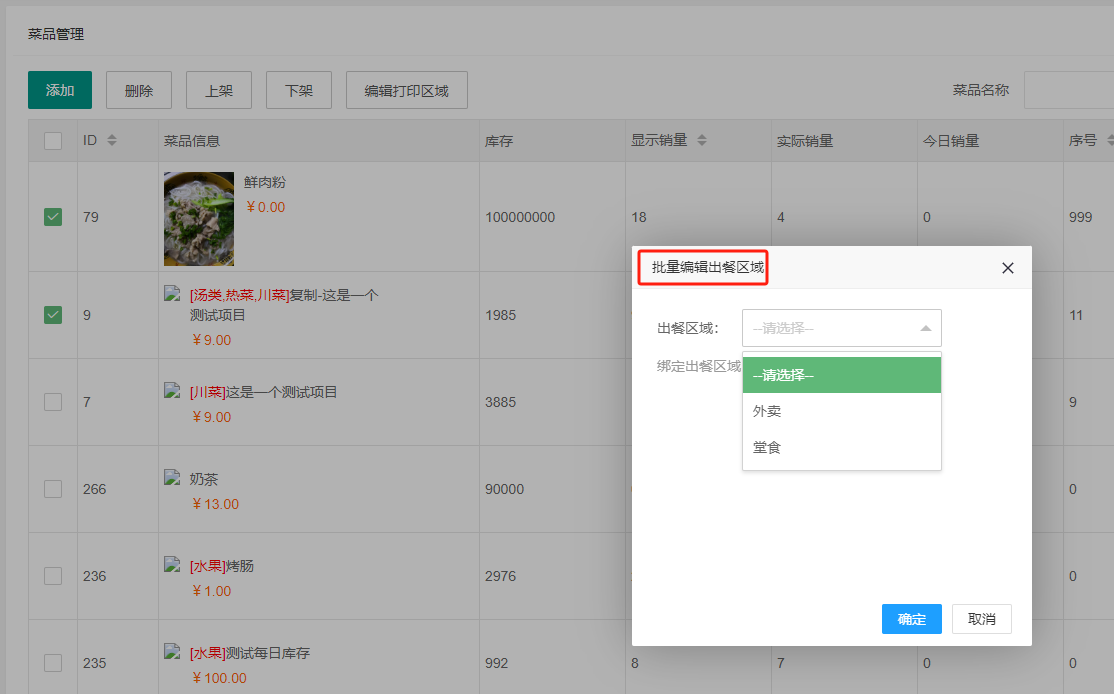This screenshot has height=694, width=1114.
Task: Click the green 添加 button
Action: (x=60, y=90)
